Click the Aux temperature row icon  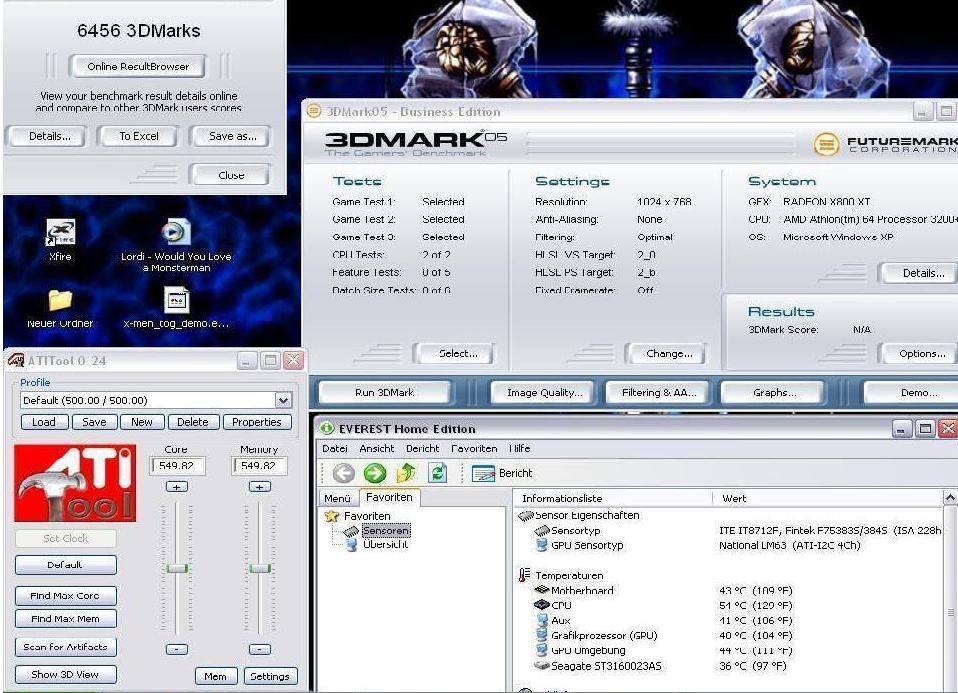click(x=541, y=620)
